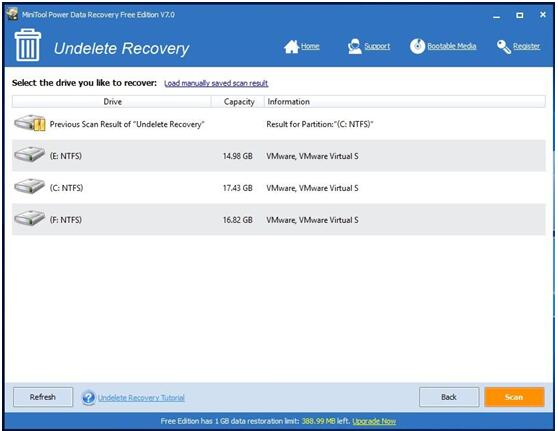Click the 388.99 MB left status text

click(x=326, y=421)
